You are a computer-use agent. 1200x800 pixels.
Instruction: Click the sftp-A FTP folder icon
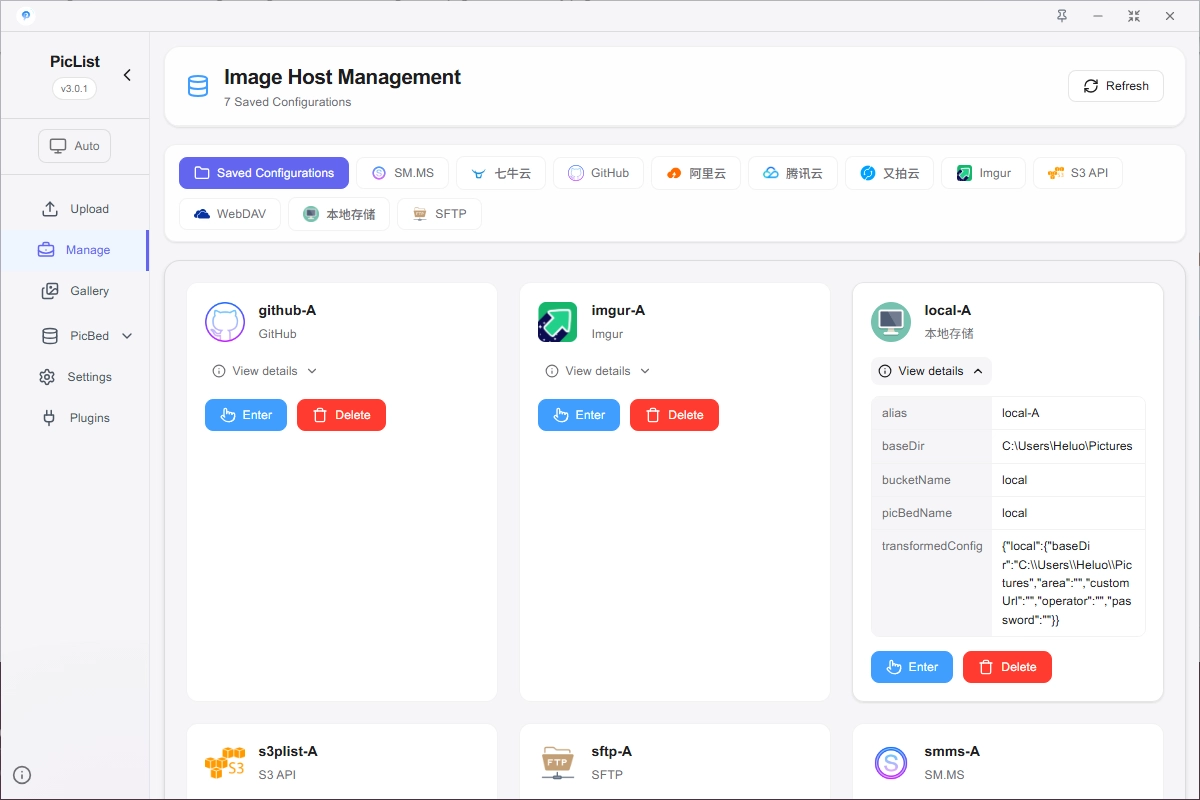pos(558,763)
